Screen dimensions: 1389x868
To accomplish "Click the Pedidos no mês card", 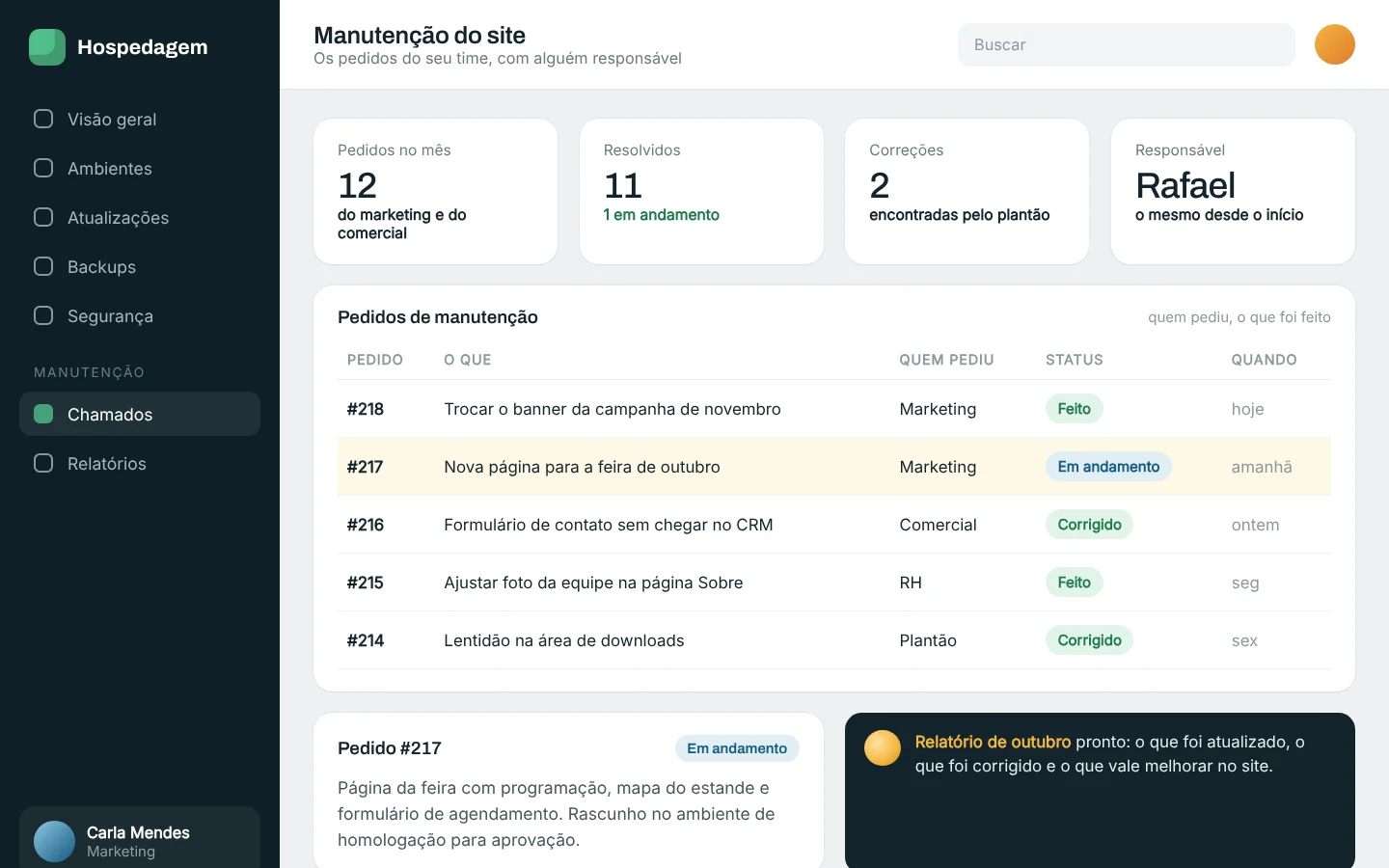I will coord(436,191).
